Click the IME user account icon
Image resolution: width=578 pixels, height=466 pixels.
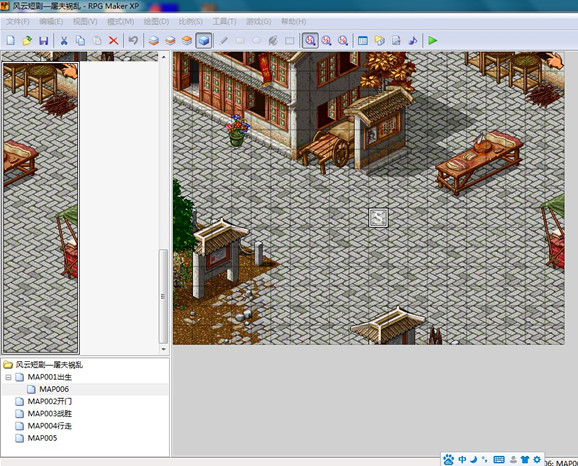tap(513, 459)
